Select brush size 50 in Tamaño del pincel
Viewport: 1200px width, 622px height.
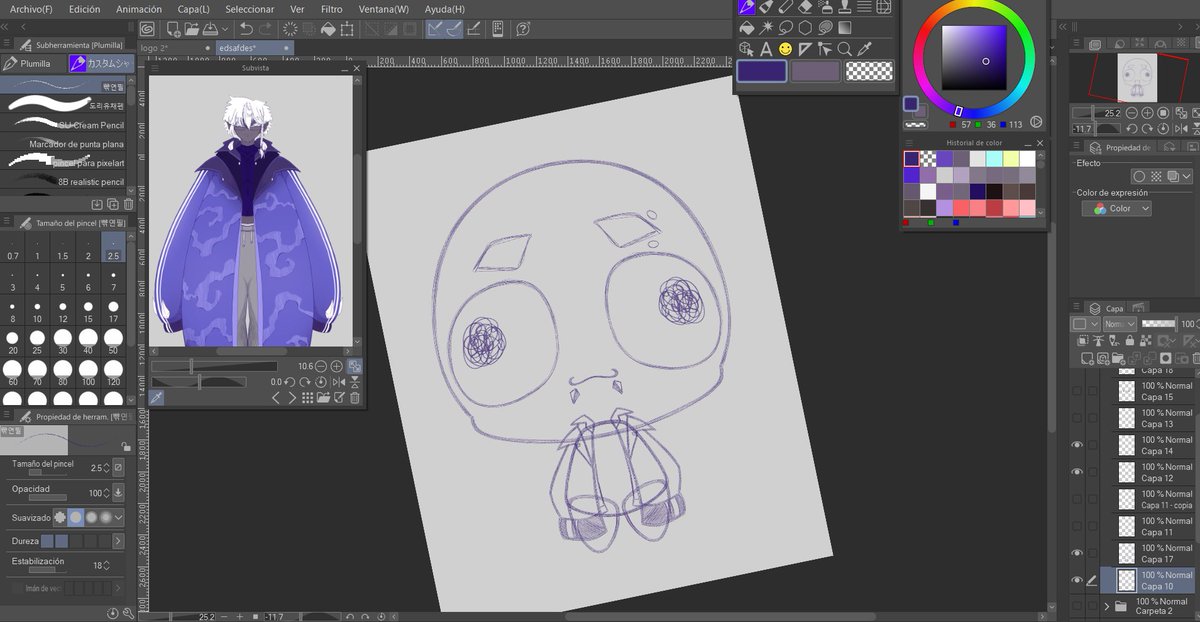tap(114, 343)
